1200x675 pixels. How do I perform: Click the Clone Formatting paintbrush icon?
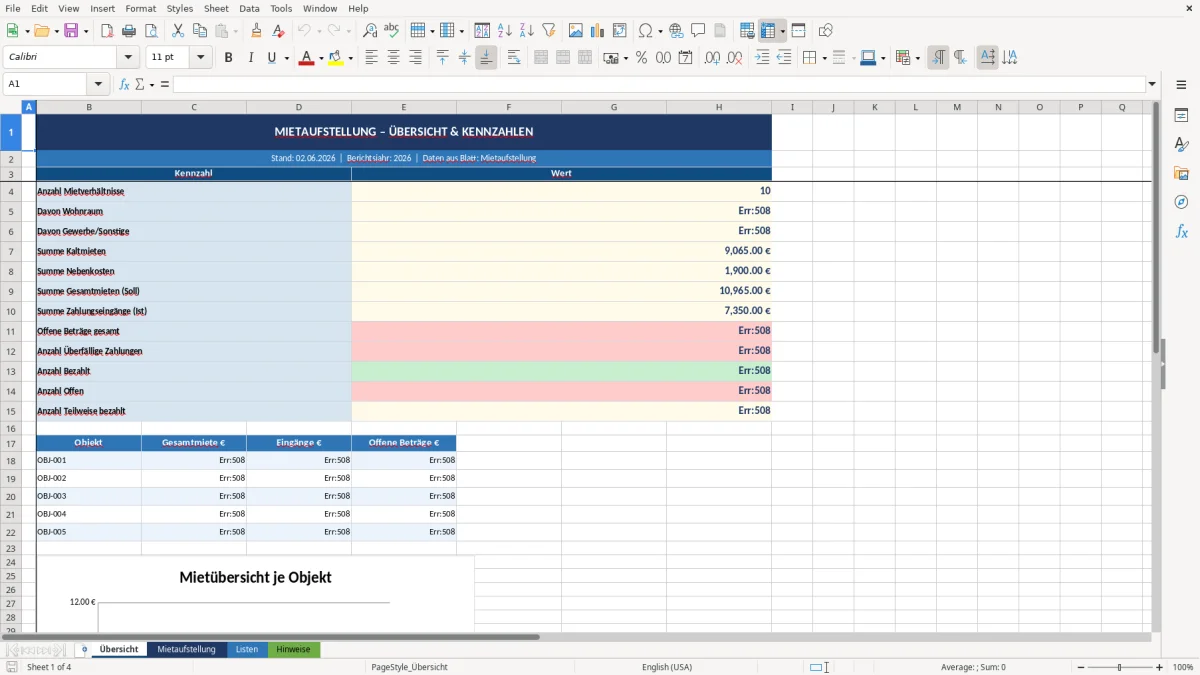(257, 31)
